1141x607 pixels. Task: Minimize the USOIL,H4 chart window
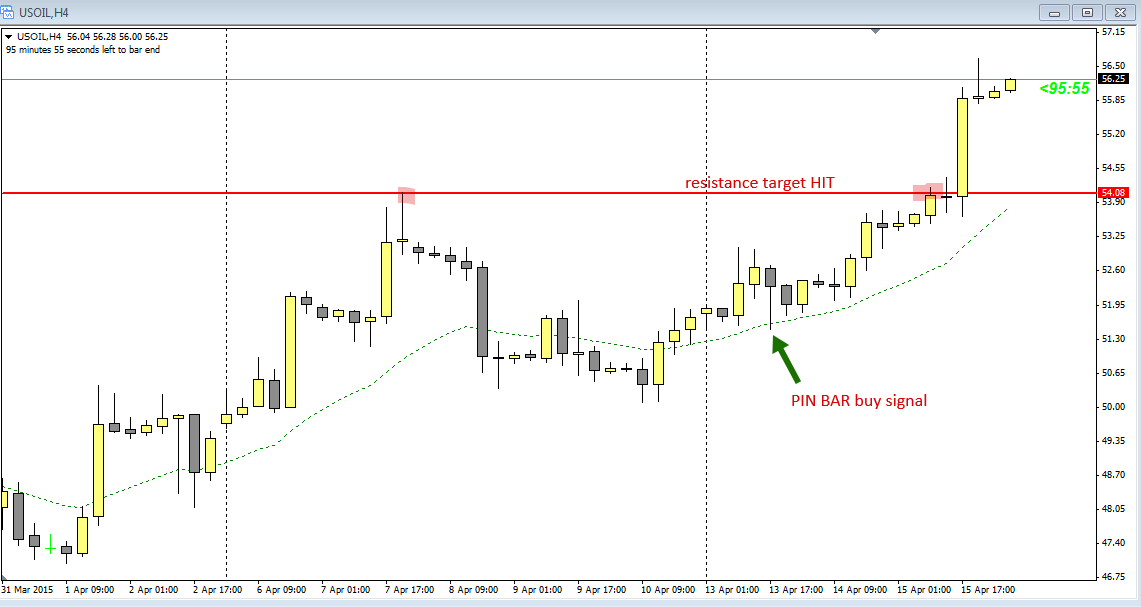tap(1054, 12)
